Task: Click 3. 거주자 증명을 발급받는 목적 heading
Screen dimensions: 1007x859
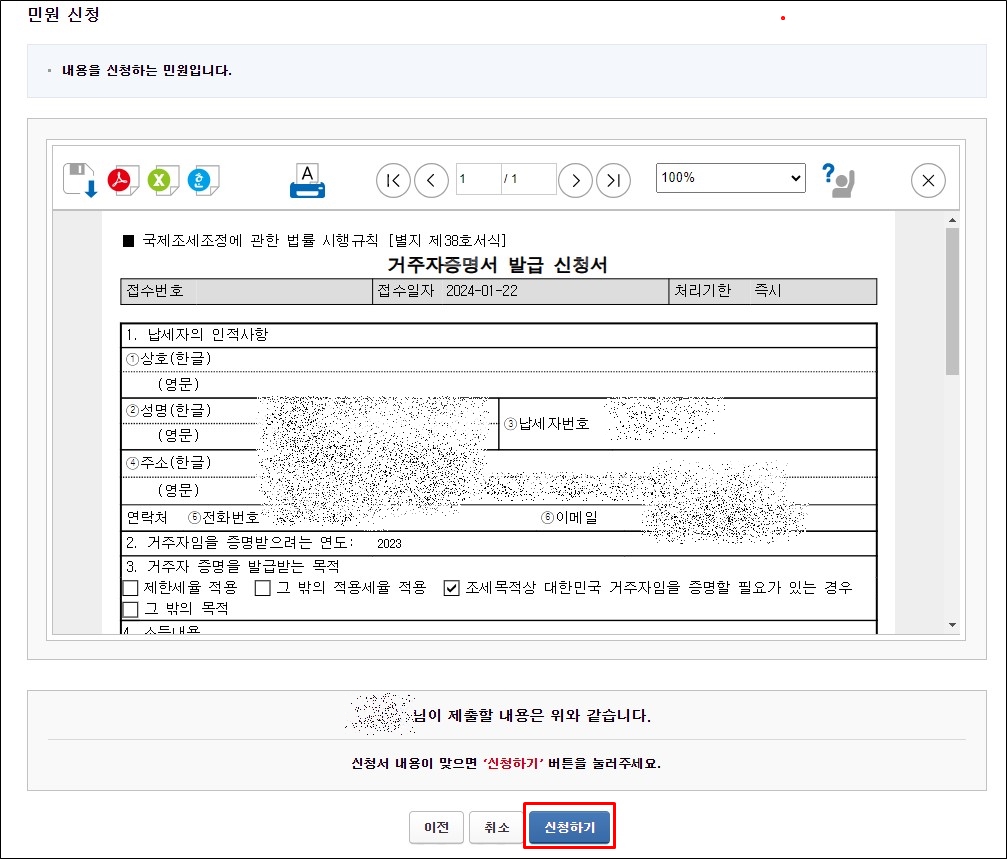Action: point(232,566)
